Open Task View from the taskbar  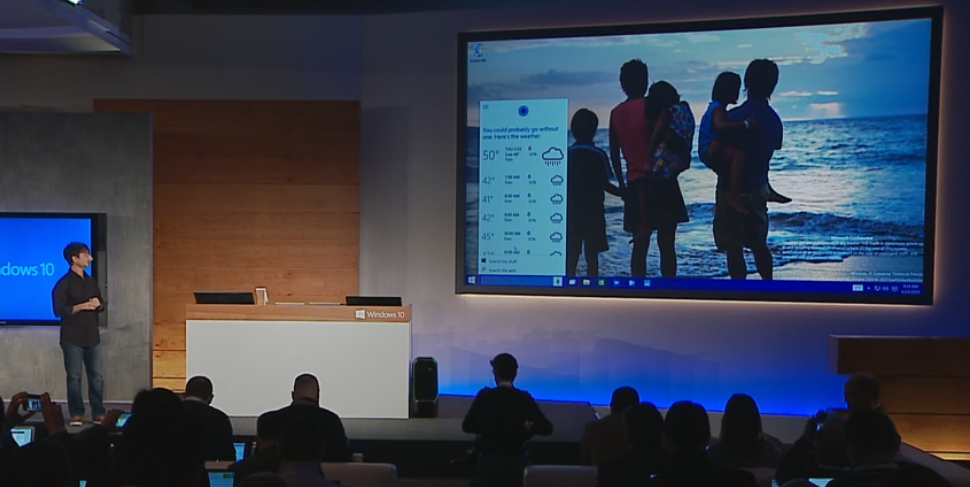572,282
